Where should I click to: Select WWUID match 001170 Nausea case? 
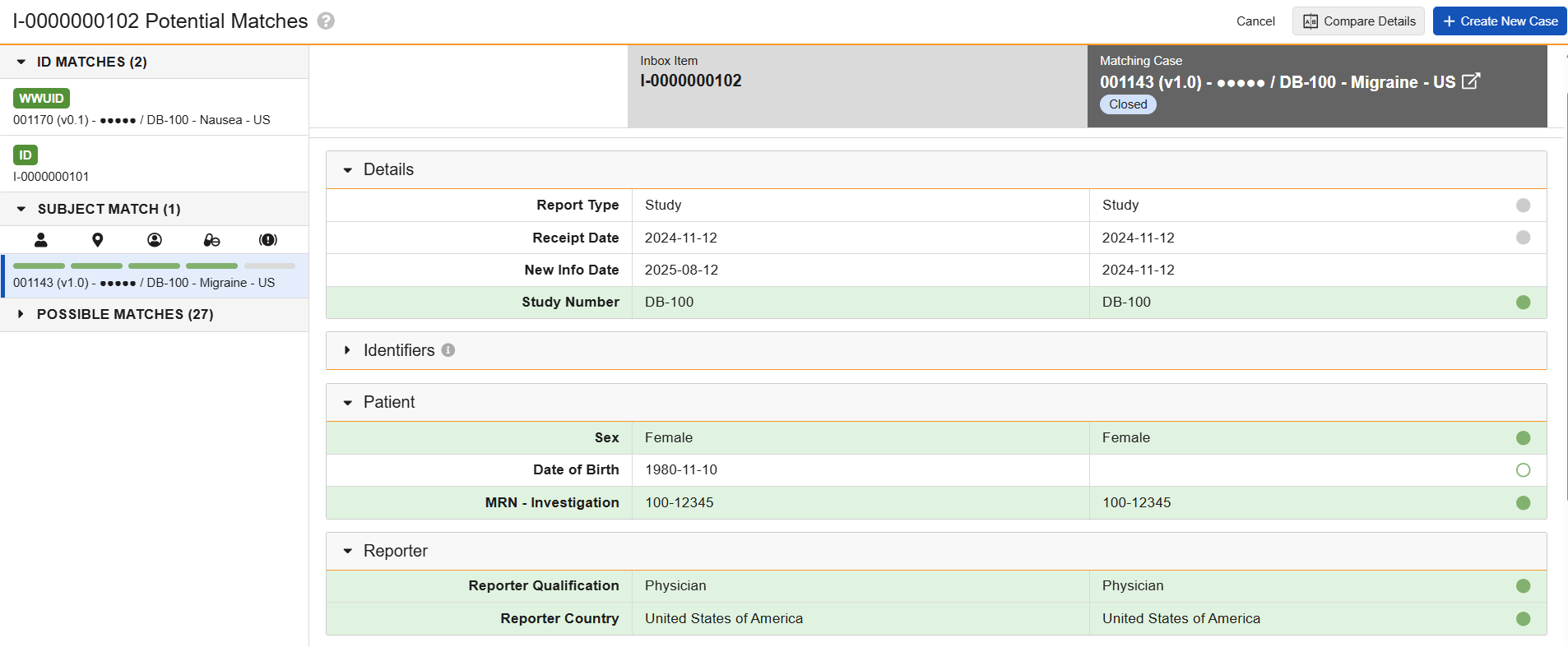pos(141,120)
